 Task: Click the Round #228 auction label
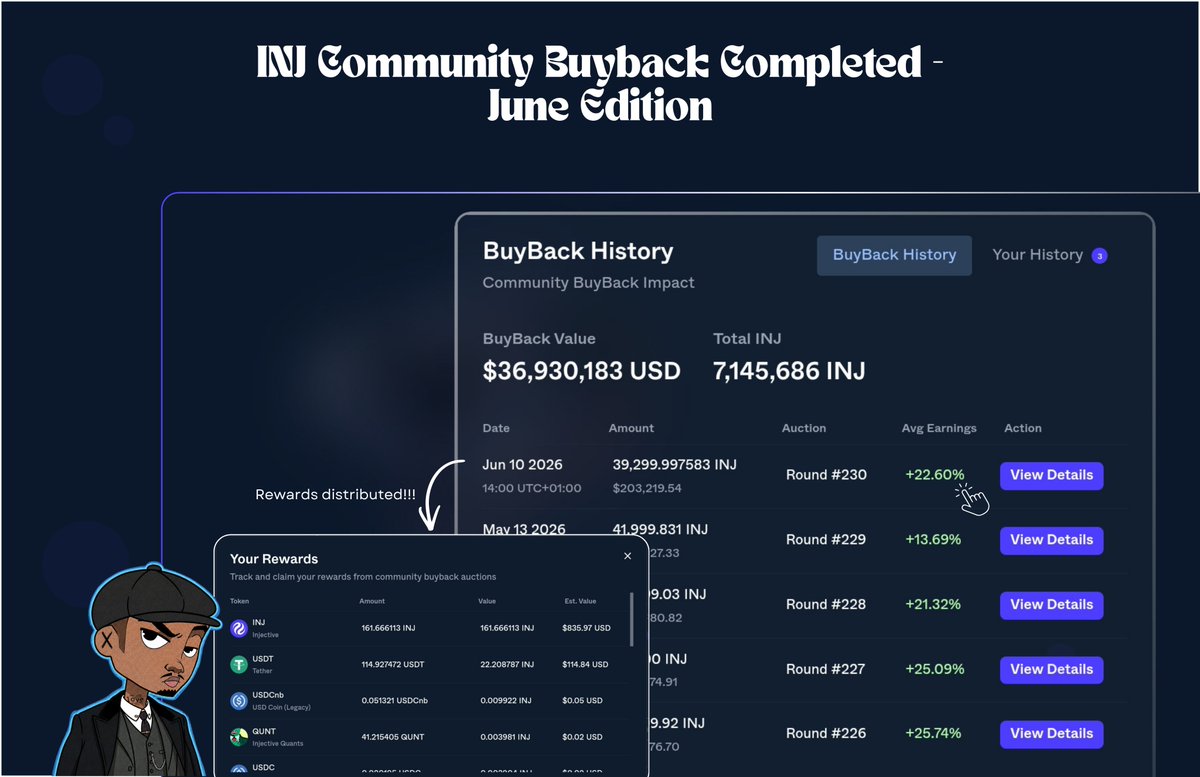826,605
